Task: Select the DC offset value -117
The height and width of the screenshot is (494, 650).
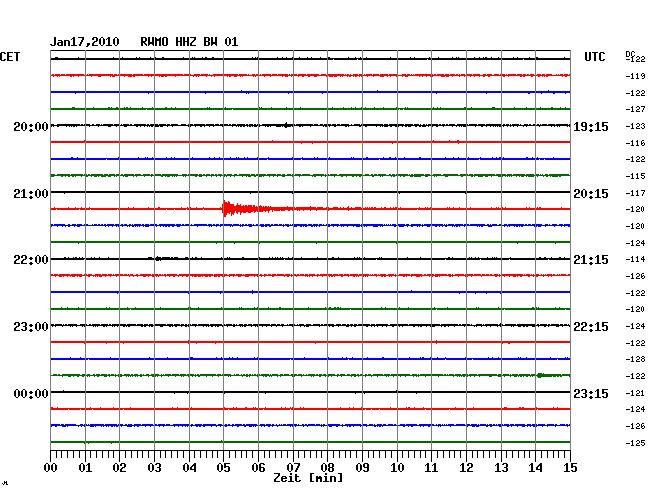Action: click(635, 193)
